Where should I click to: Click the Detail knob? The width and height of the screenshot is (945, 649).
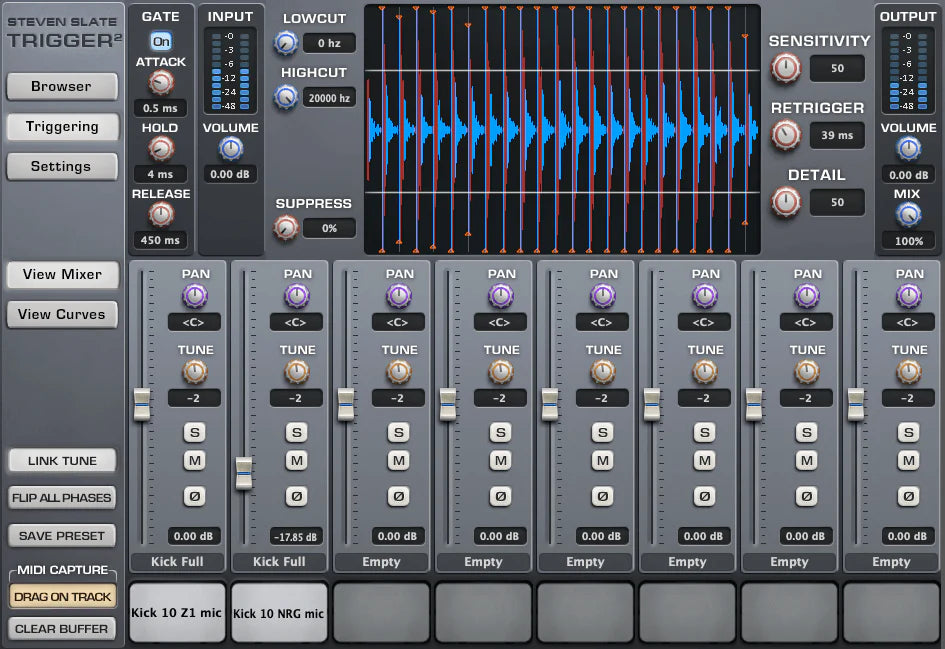[786, 203]
